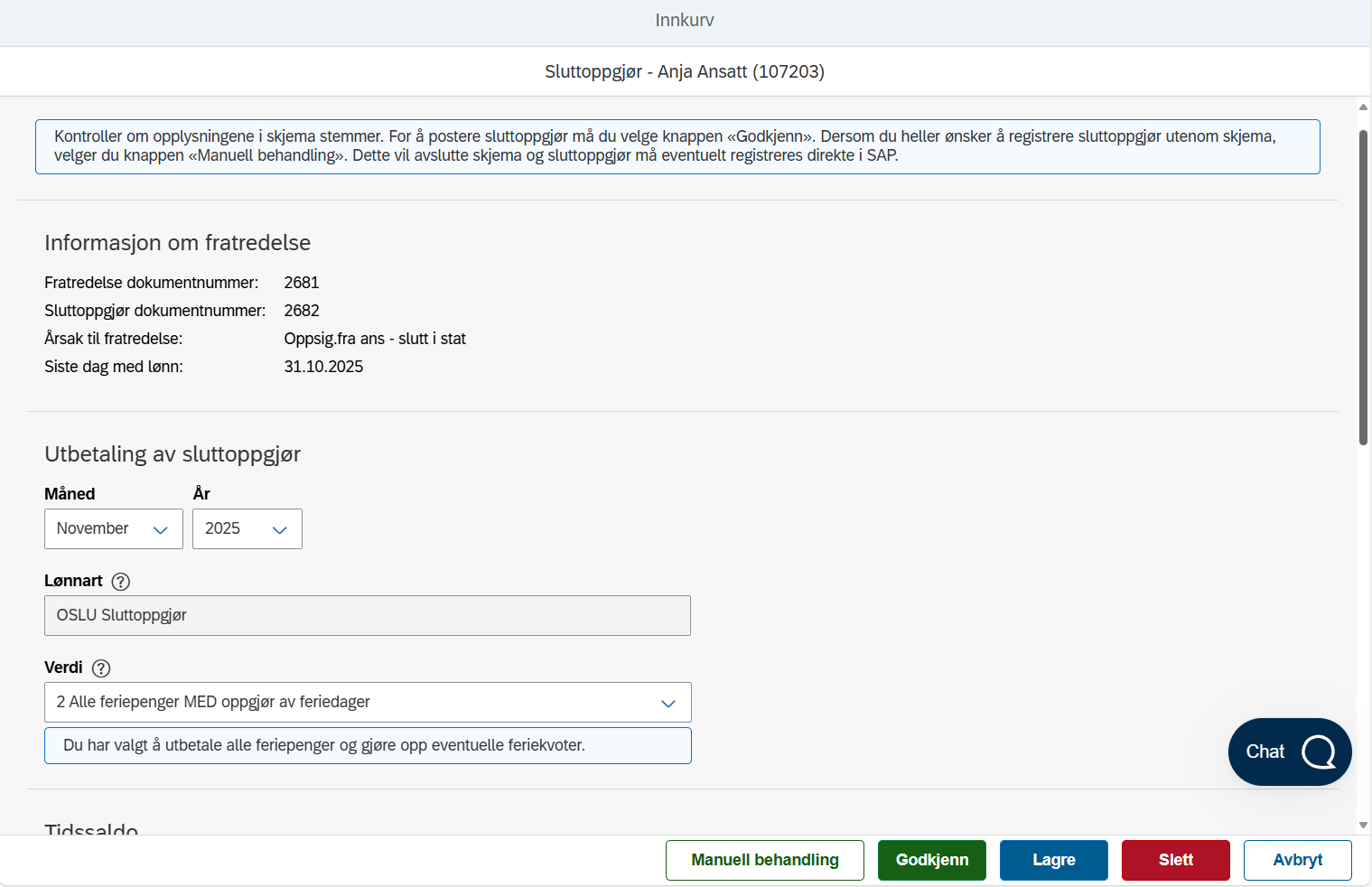
Task: Click the OSLU Sluttoppgjør field
Action: 368,616
